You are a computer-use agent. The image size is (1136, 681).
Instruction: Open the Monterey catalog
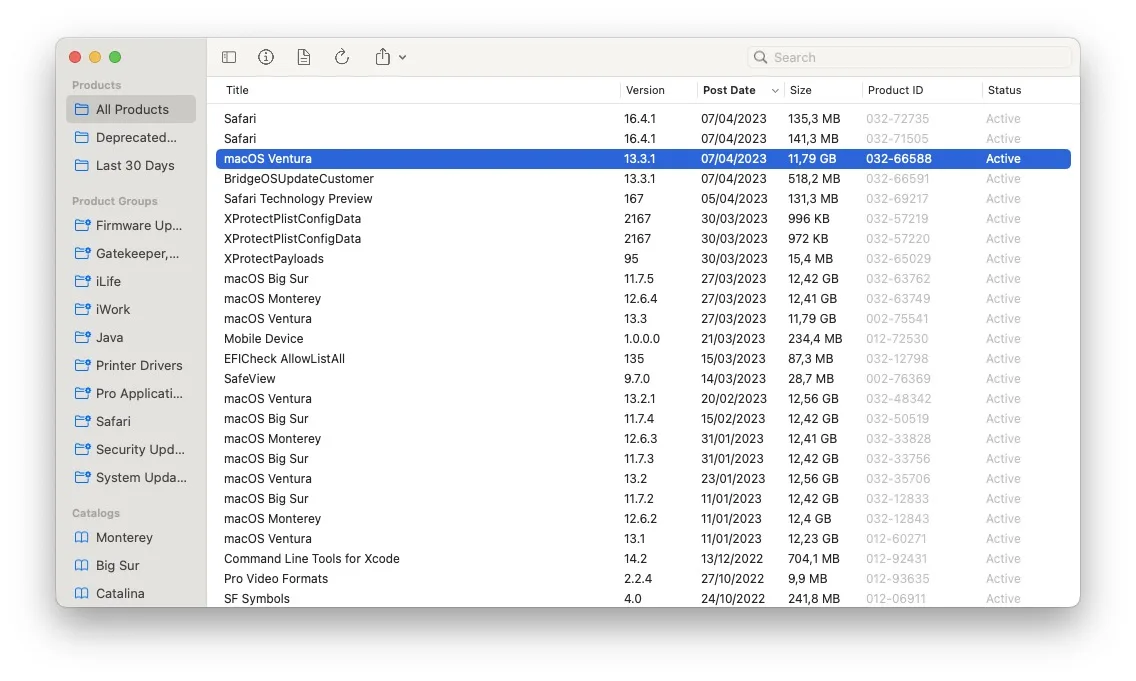(131, 538)
